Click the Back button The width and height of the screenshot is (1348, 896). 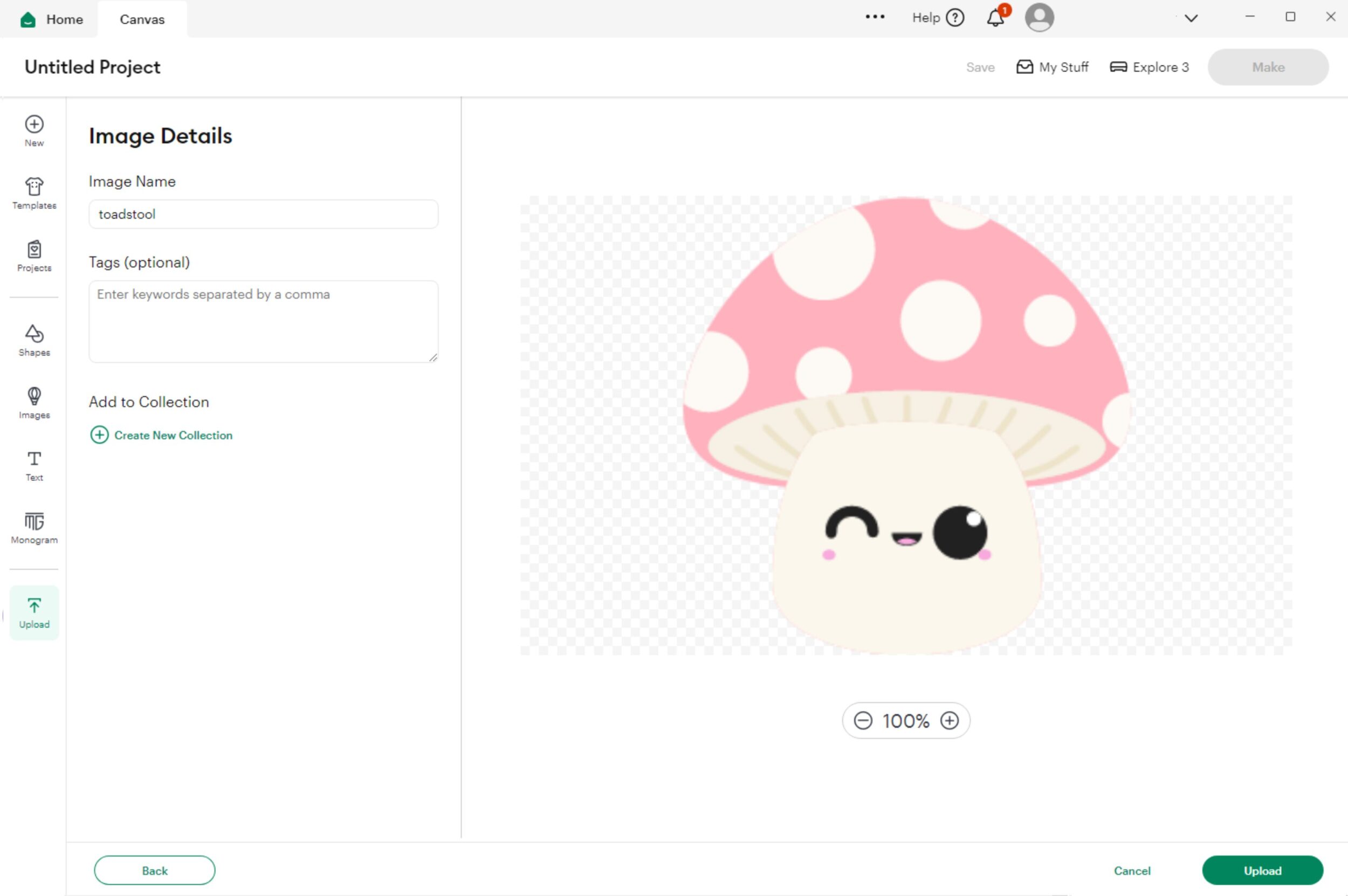click(154, 870)
